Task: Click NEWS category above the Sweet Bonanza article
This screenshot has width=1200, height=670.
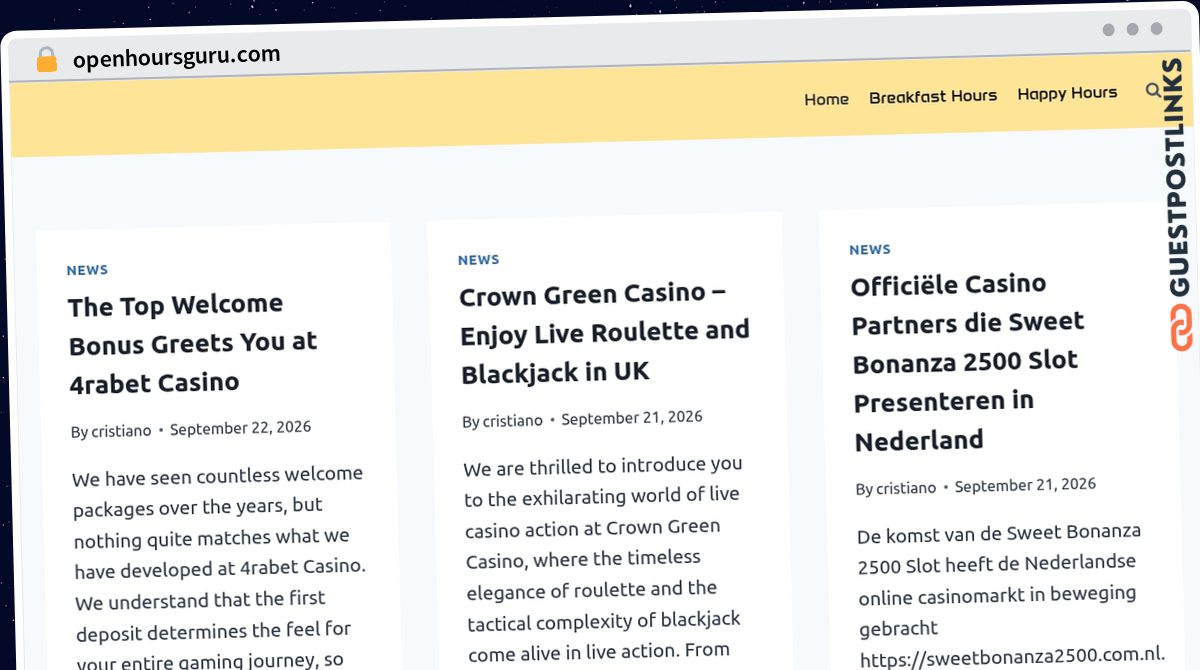Action: 870,250
